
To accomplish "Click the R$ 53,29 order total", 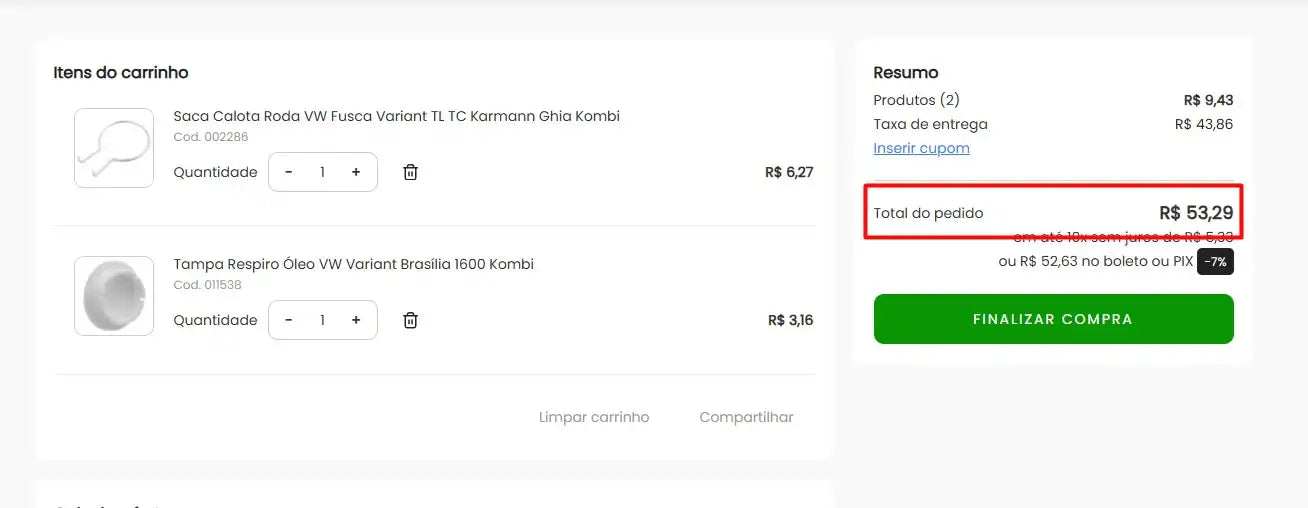I will [1196, 213].
